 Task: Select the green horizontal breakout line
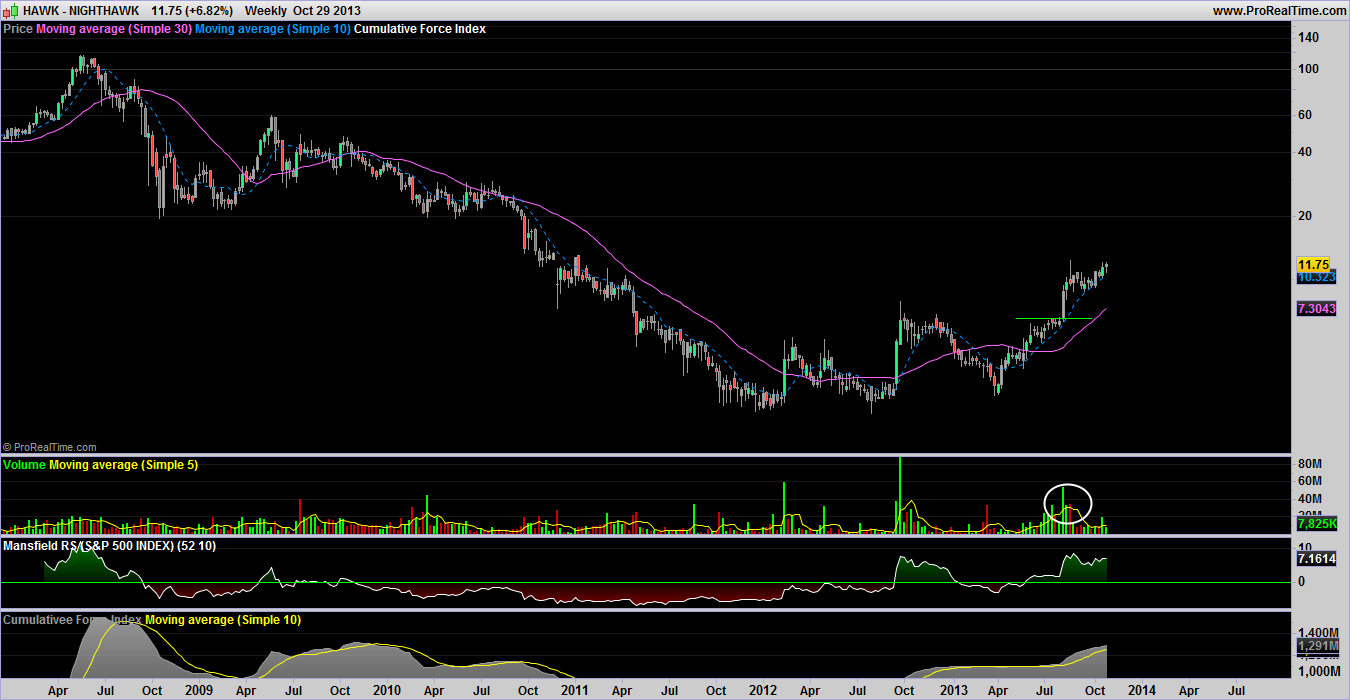1040,318
